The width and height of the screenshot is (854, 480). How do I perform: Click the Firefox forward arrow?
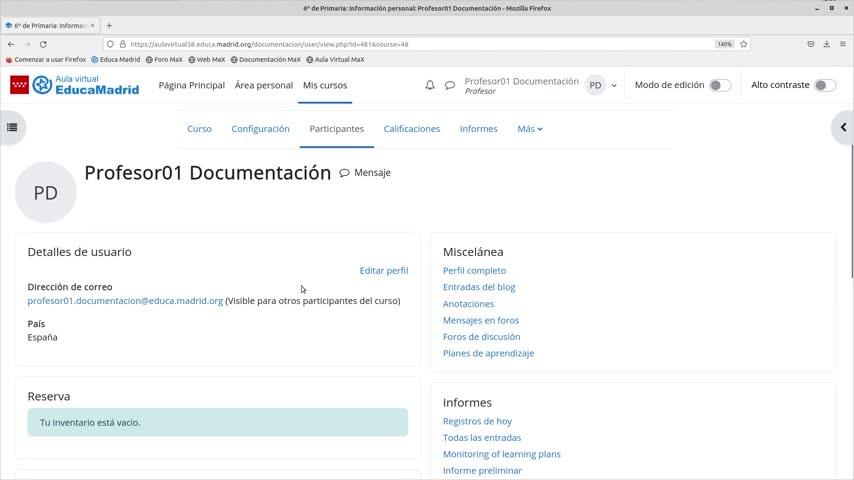[x=27, y=44]
